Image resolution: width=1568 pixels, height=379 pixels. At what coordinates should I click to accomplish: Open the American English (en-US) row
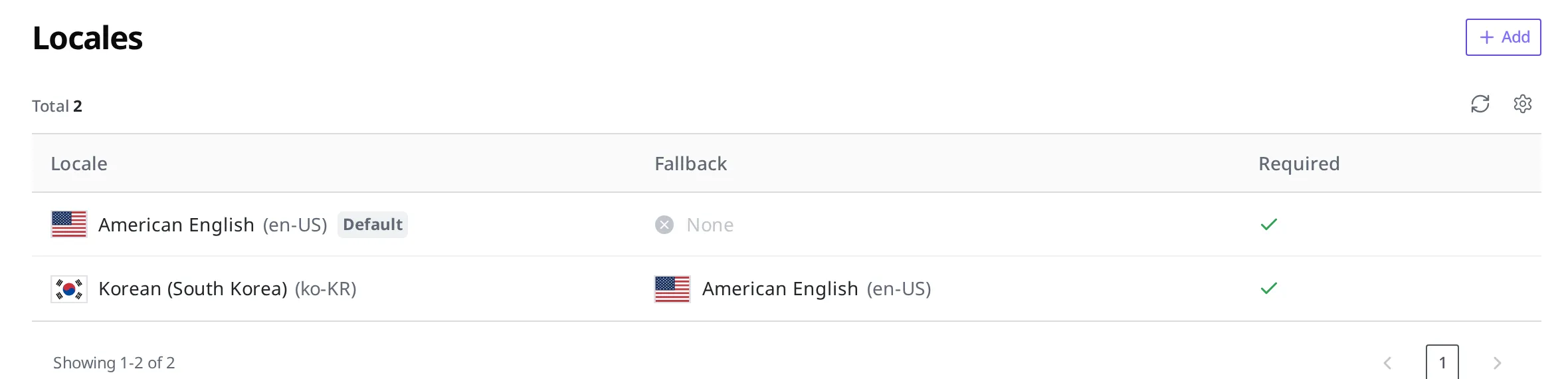click(x=787, y=225)
